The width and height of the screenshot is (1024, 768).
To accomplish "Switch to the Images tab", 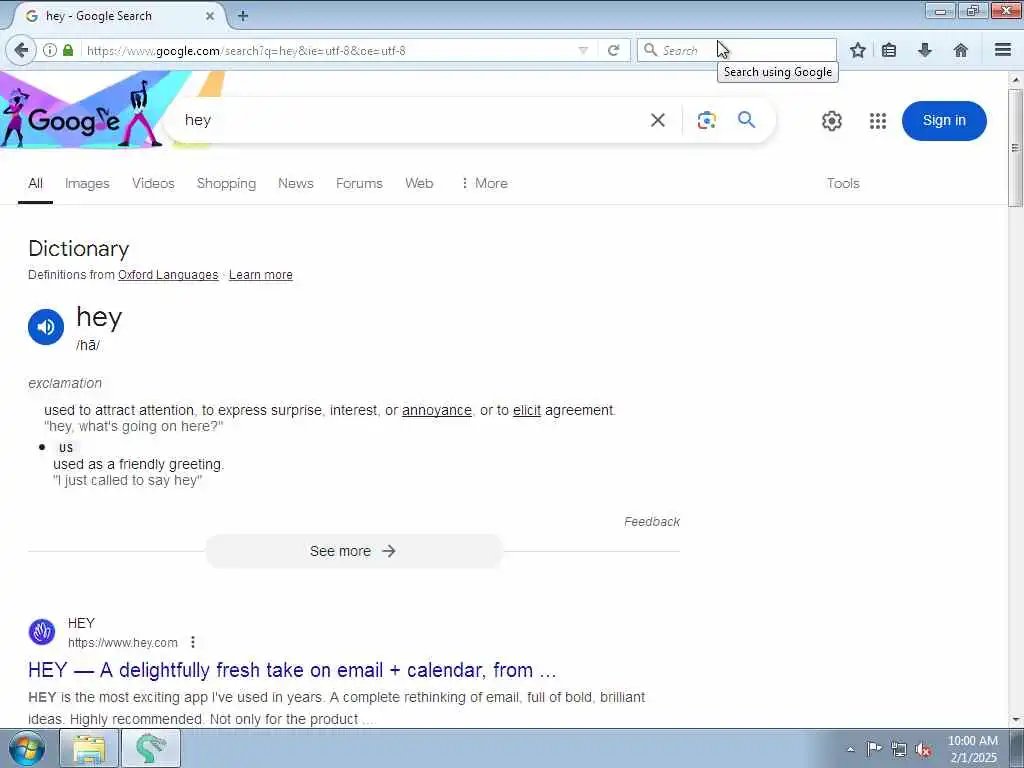I will (87, 184).
